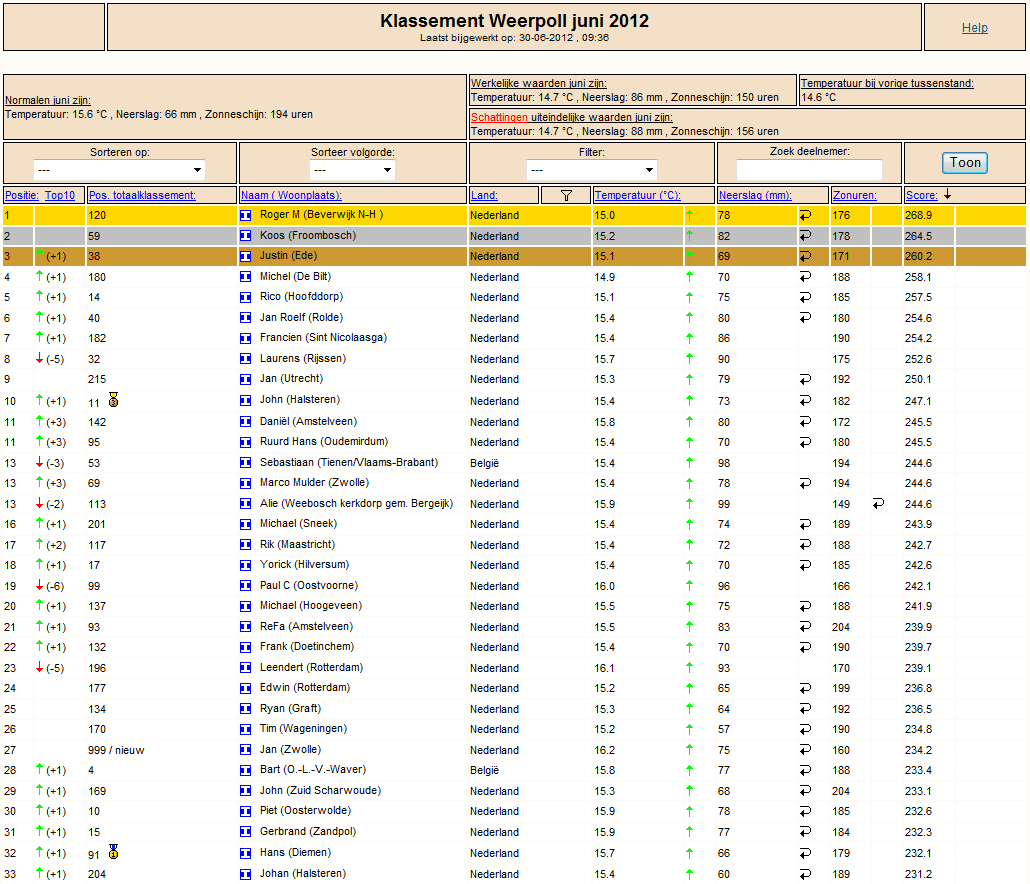
Task: Click the blue icon next to Sebastiaan (Tienen)
Action: [x=246, y=463]
